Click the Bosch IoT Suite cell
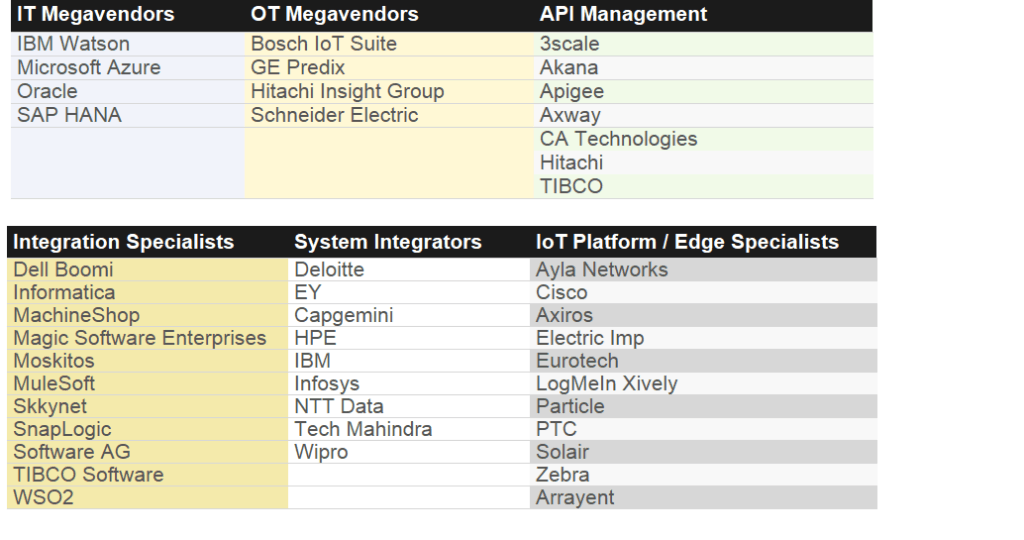The image size is (1024, 540). click(x=323, y=44)
